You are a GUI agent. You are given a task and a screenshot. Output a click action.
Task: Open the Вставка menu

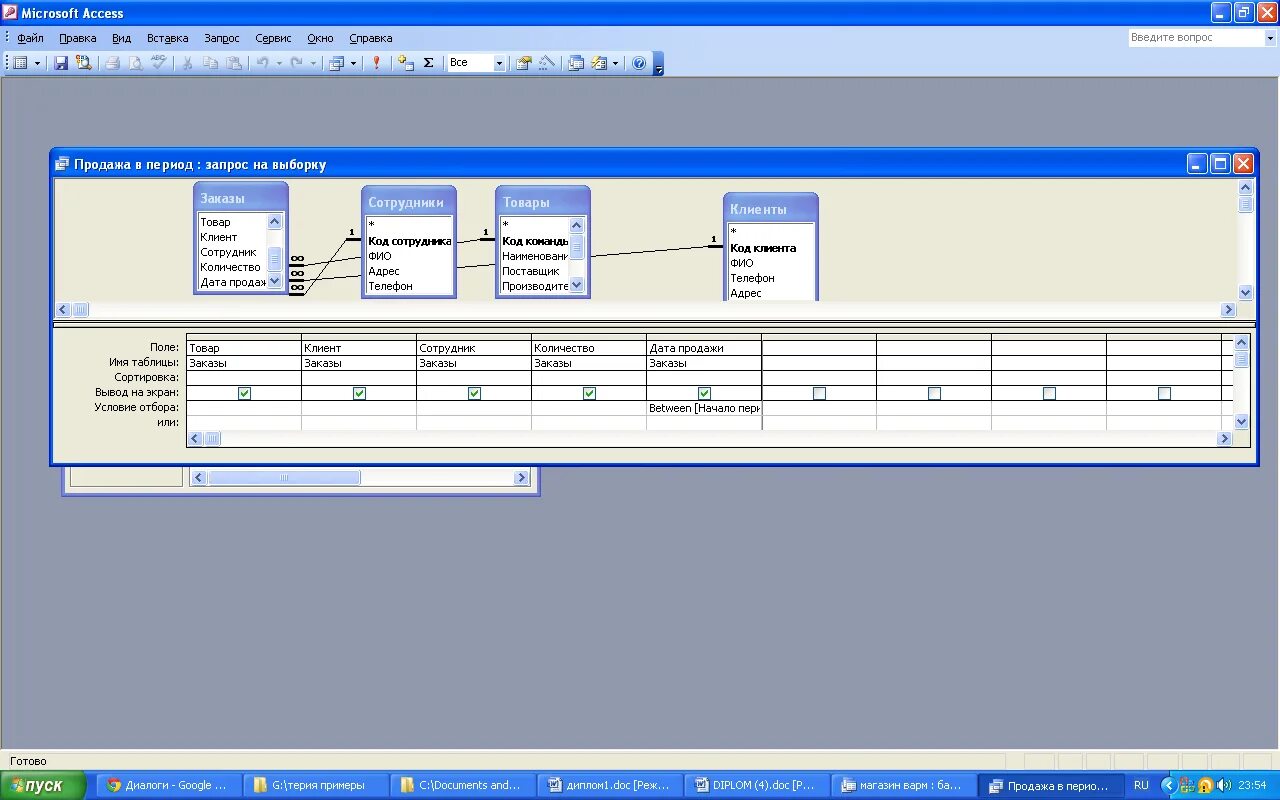point(167,38)
